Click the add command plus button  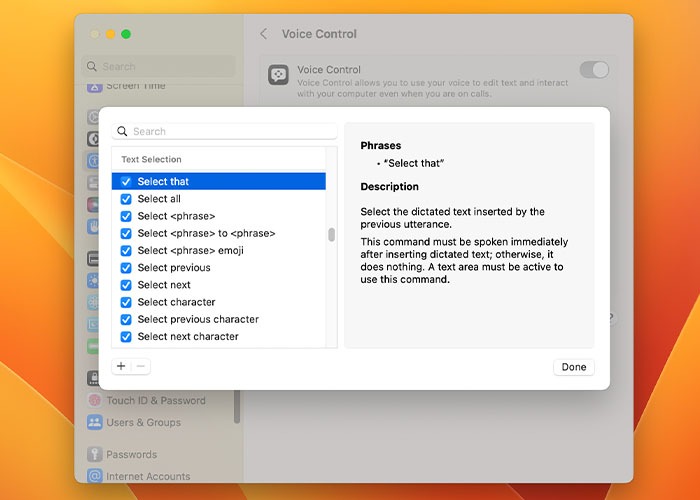tap(121, 367)
